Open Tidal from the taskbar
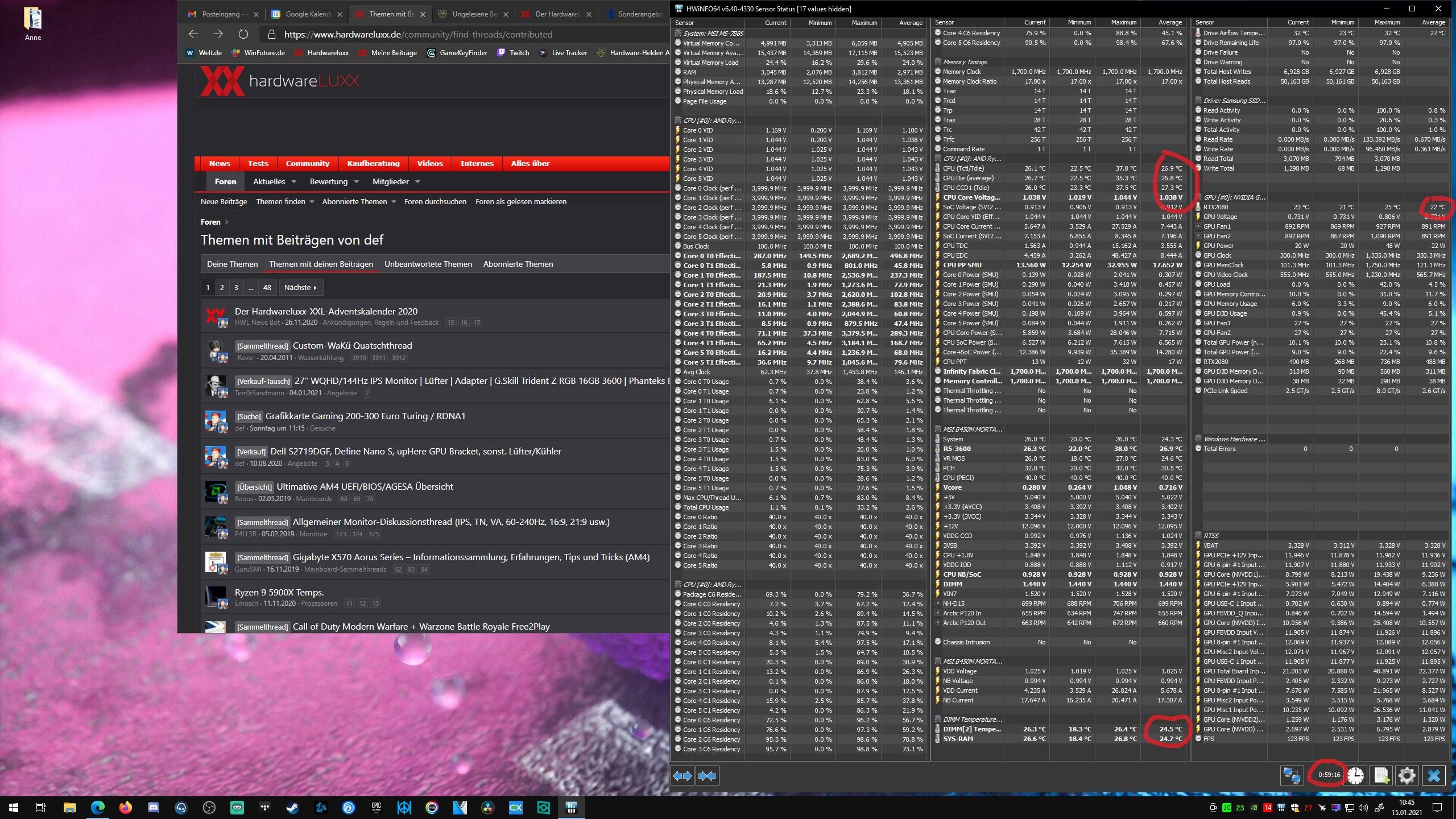Screen dimensions: 1456x819 pyautogui.click(x=265, y=807)
